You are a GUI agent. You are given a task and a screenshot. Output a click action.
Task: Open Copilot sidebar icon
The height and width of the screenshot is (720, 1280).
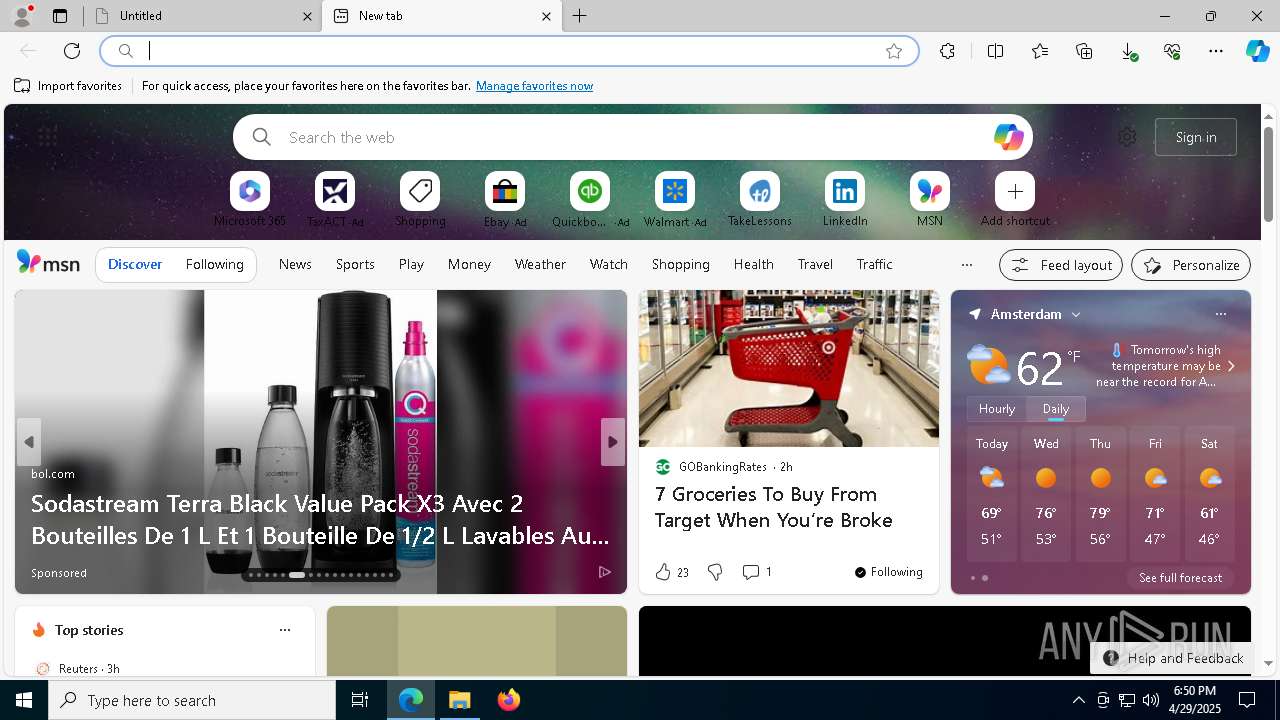click(x=1258, y=51)
